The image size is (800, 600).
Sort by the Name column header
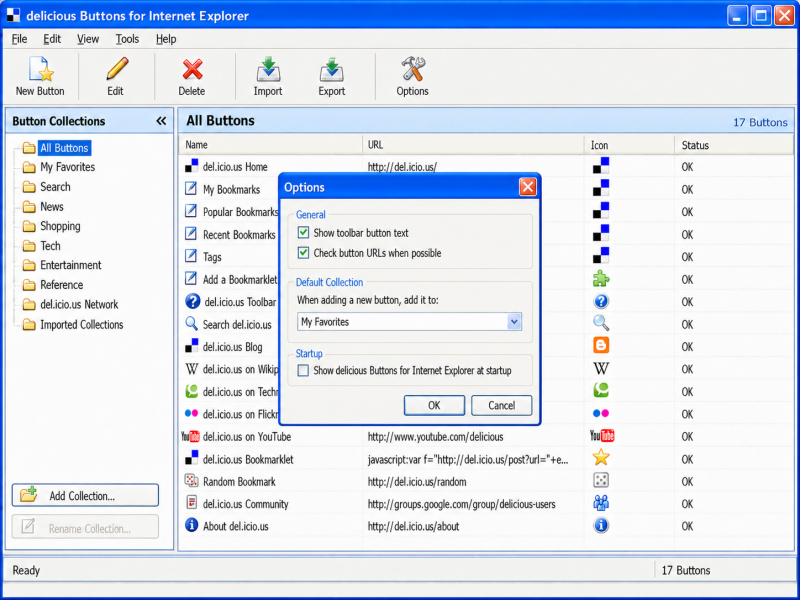270,145
